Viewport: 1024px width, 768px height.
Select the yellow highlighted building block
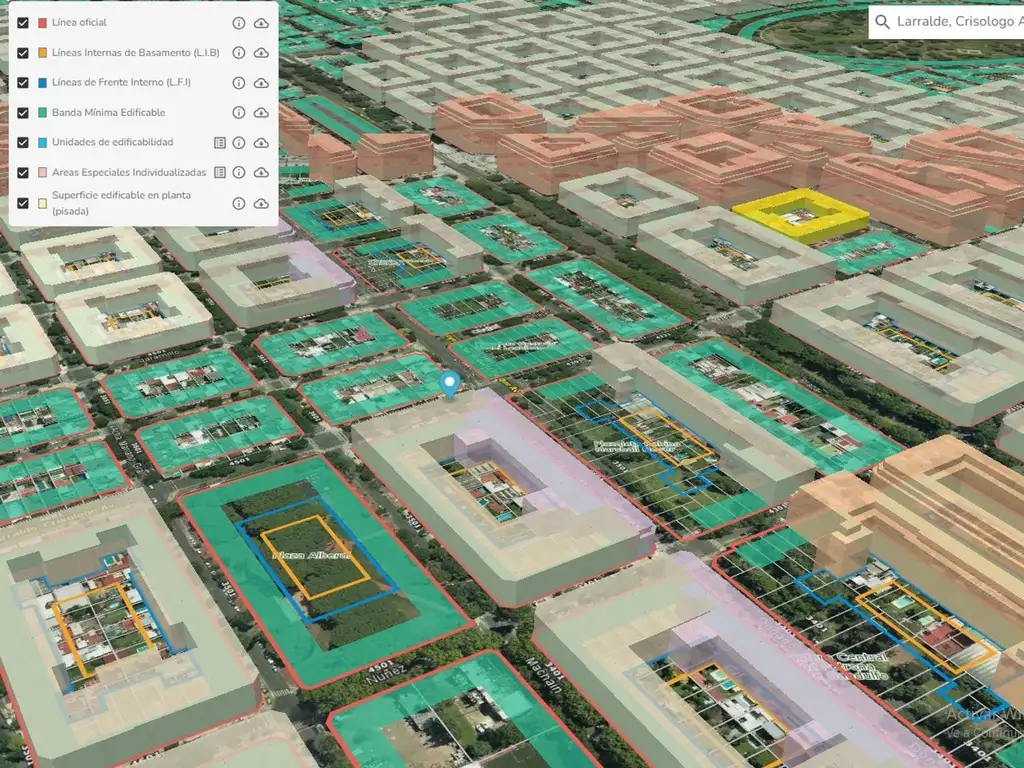pyautogui.click(x=800, y=215)
